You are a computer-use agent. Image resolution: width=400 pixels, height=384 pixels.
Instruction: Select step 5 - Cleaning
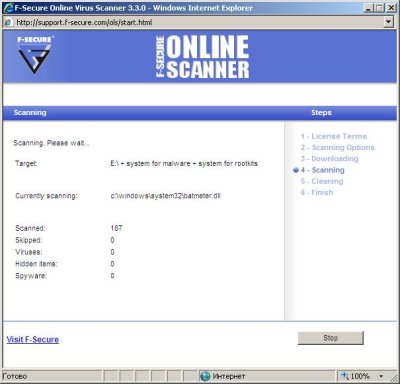click(322, 181)
